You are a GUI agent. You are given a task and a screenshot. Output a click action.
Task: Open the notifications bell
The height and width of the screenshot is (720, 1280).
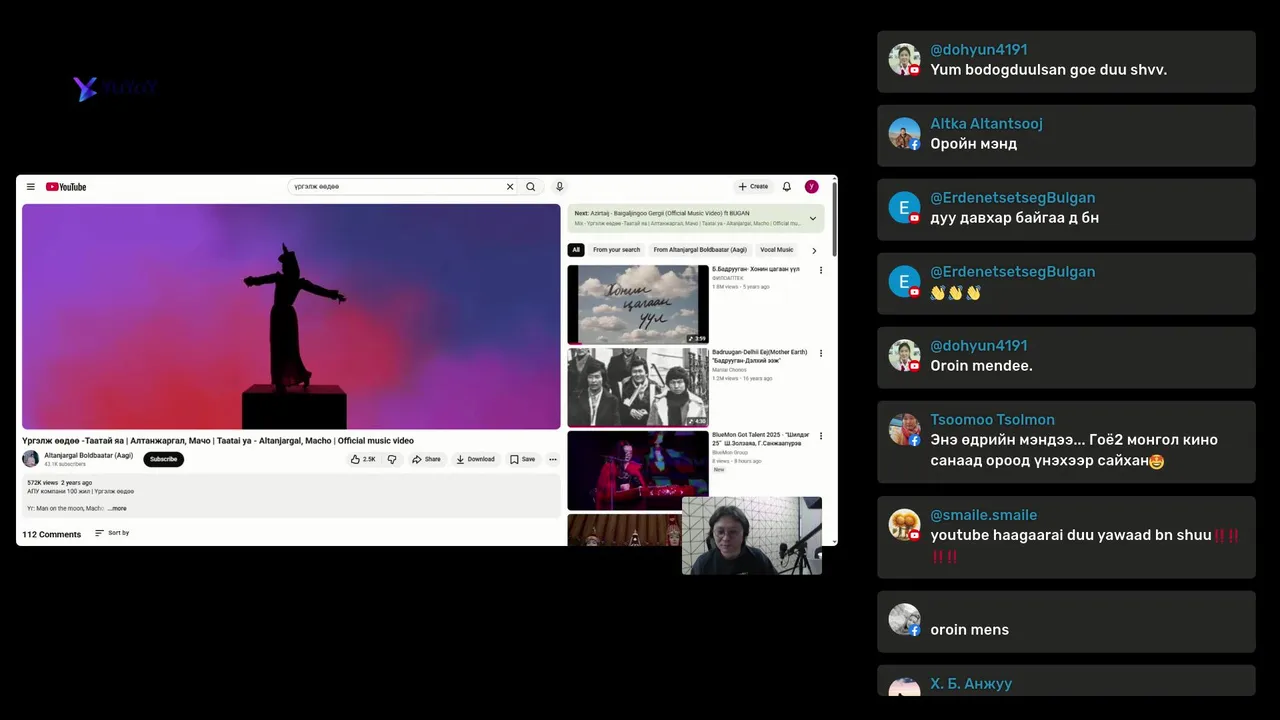(x=787, y=187)
